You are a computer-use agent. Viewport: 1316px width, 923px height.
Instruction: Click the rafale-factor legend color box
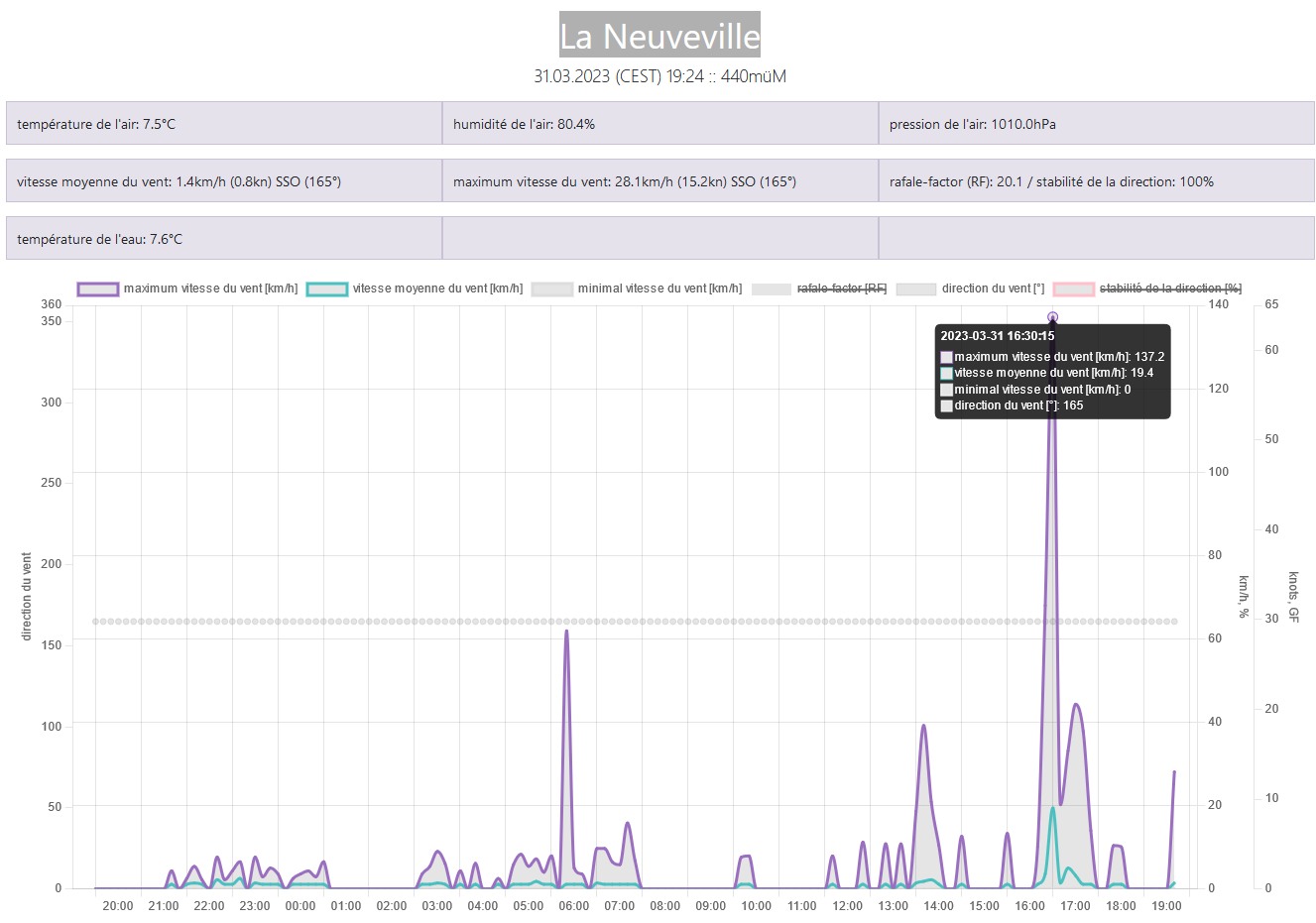pyautogui.click(x=772, y=289)
